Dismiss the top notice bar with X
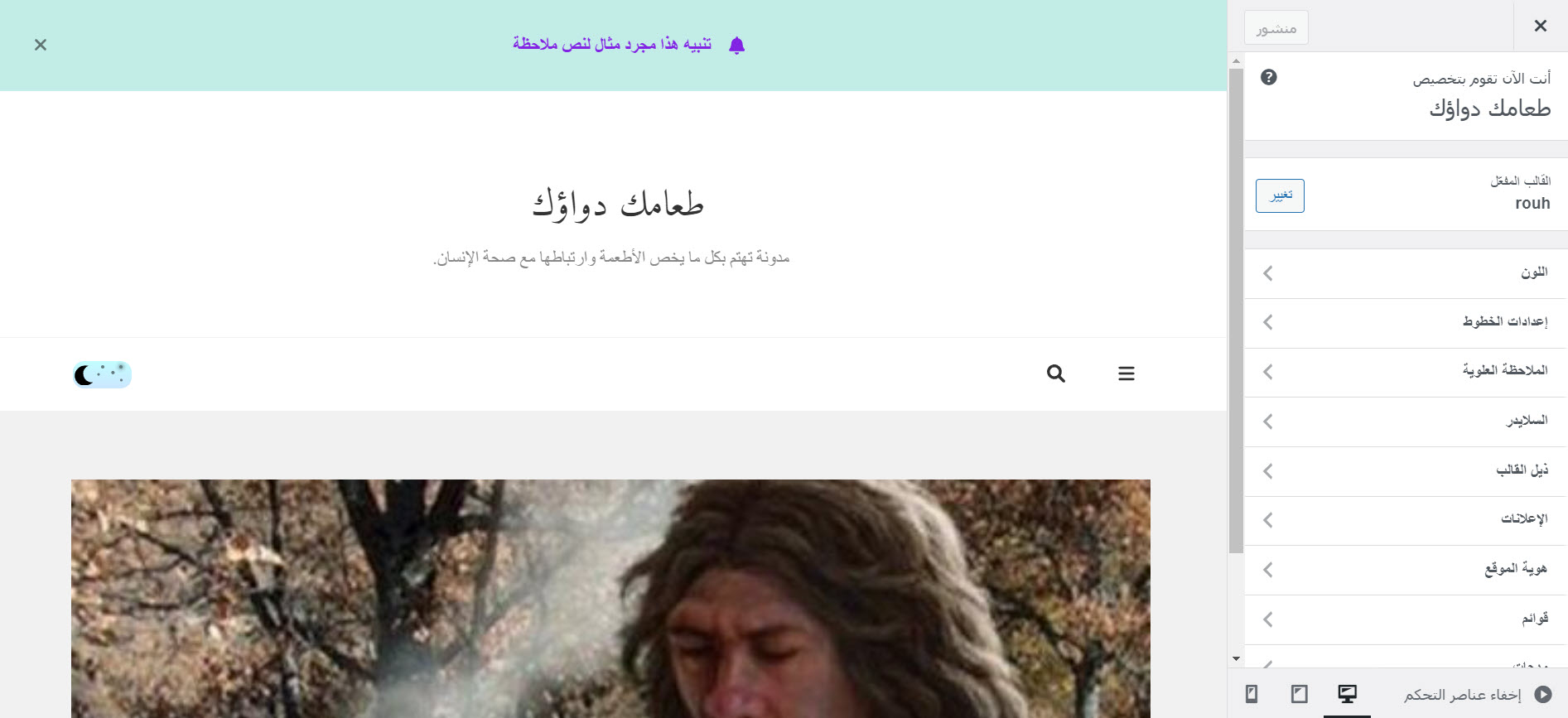1568x718 pixels. pyautogui.click(x=41, y=45)
